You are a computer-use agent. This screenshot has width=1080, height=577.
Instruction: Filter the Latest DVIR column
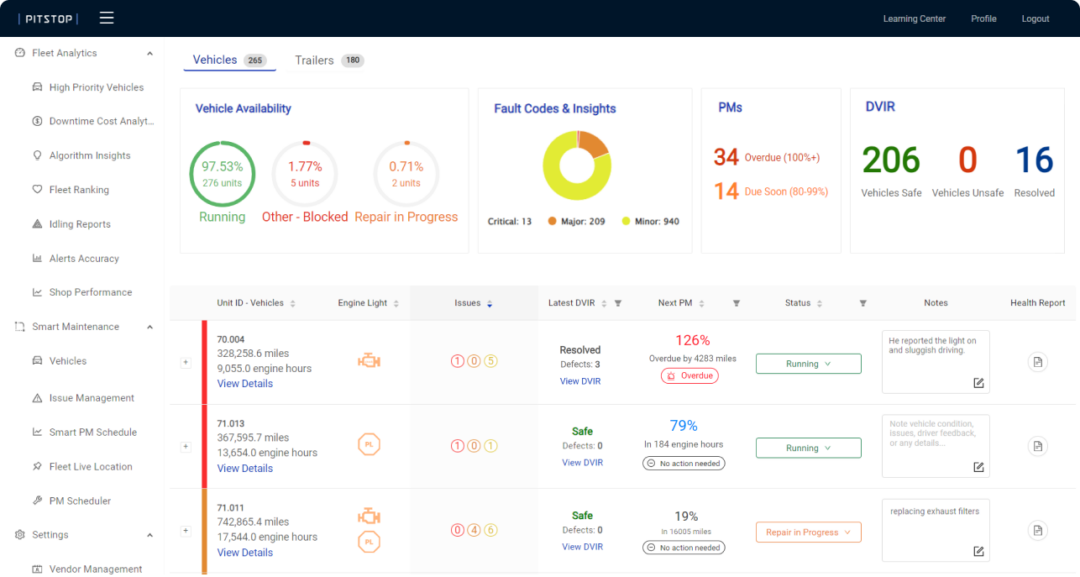pos(617,303)
